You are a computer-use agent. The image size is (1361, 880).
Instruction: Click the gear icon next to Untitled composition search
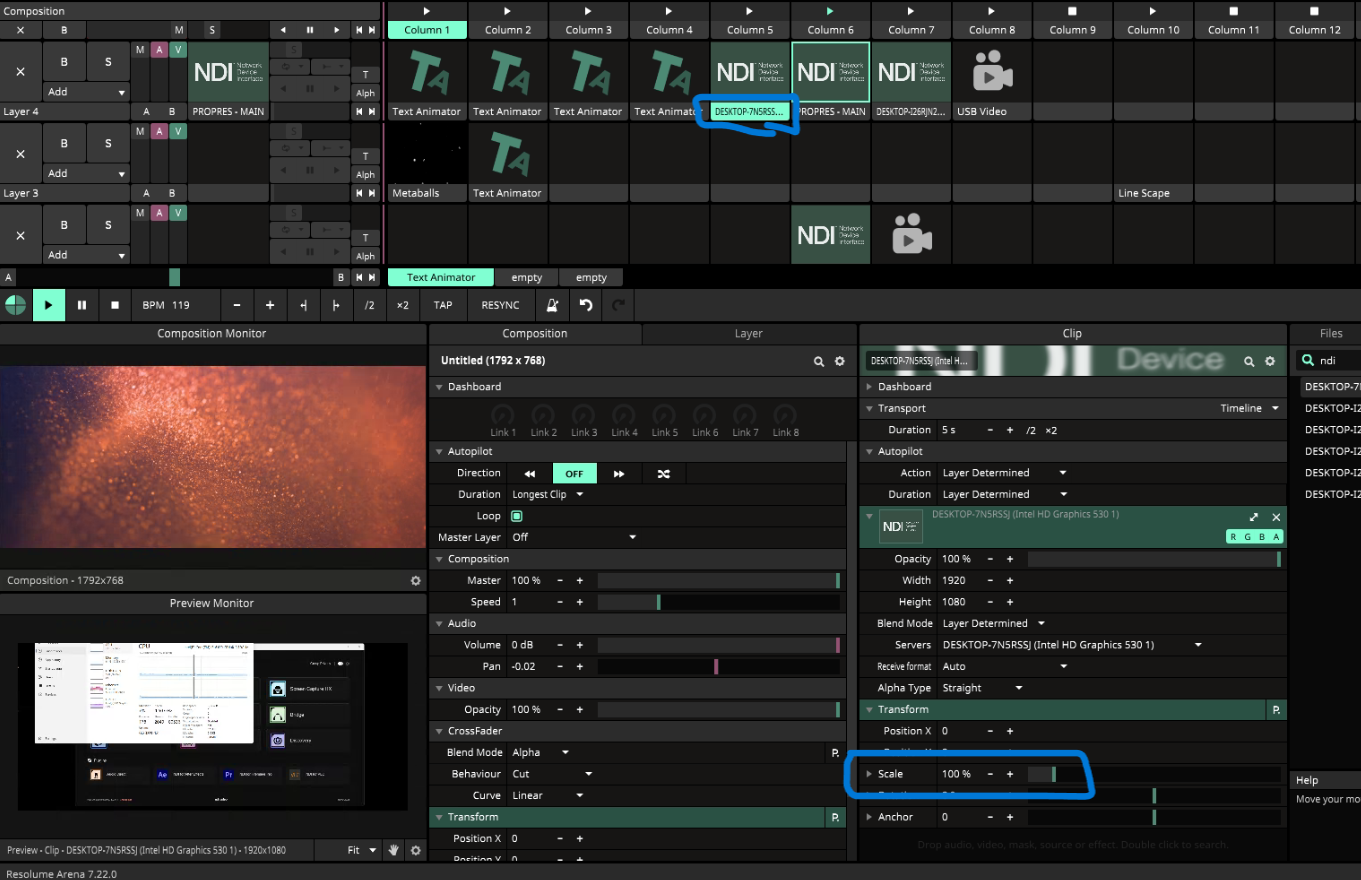pyautogui.click(x=839, y=361)
